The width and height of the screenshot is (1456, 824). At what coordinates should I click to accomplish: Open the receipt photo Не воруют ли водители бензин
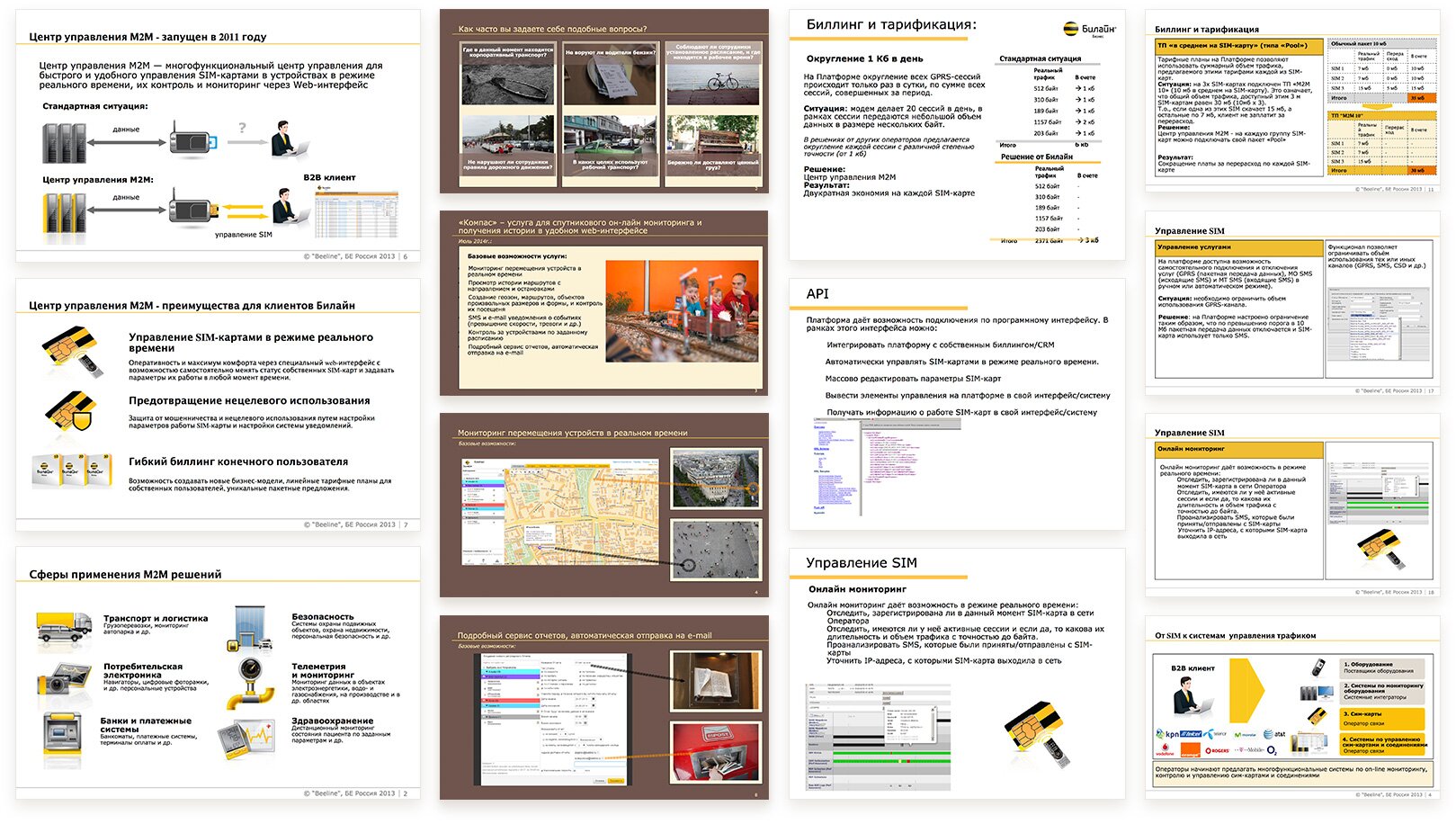point(610,73)
